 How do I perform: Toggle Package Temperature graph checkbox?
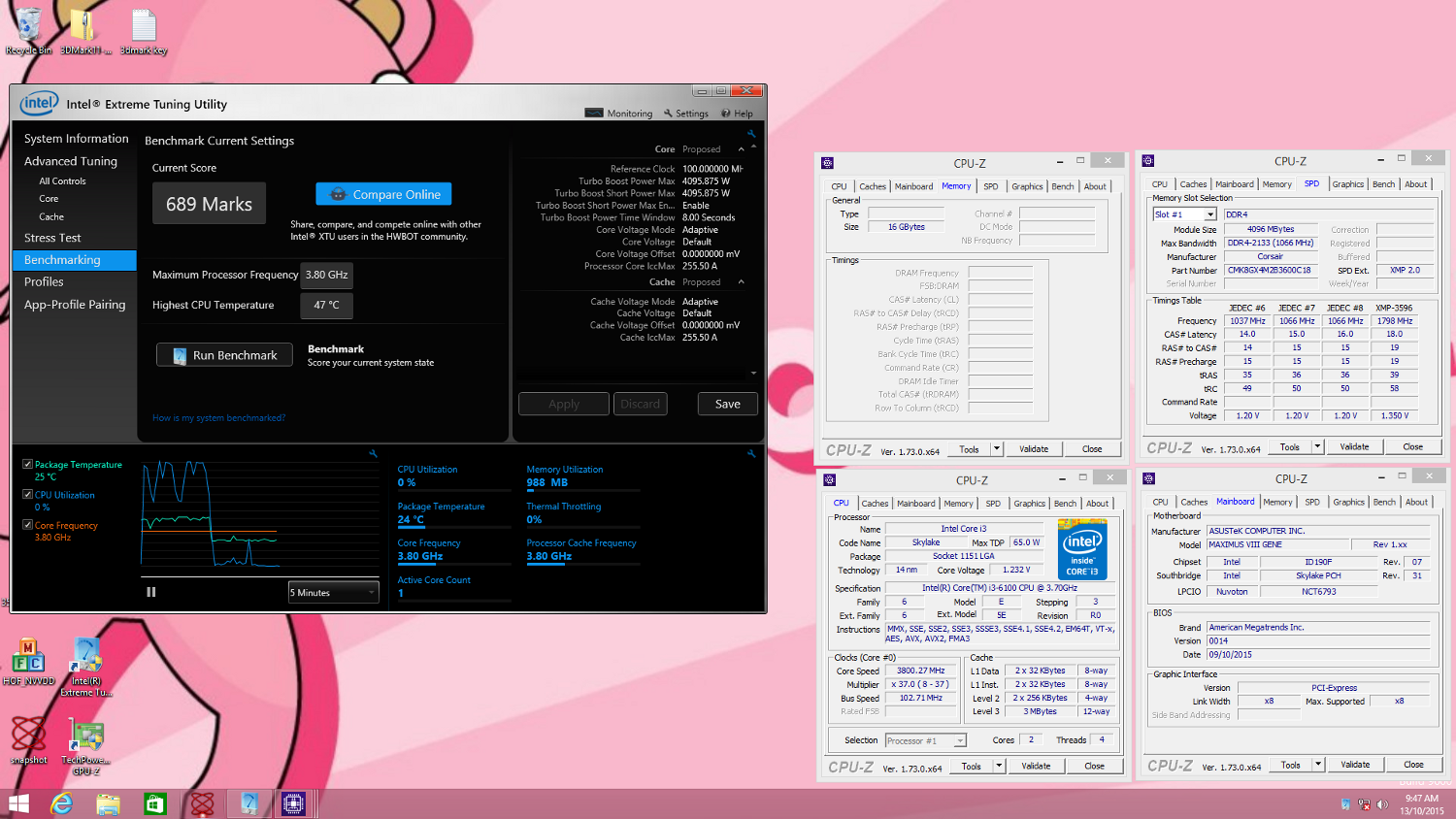28,464
